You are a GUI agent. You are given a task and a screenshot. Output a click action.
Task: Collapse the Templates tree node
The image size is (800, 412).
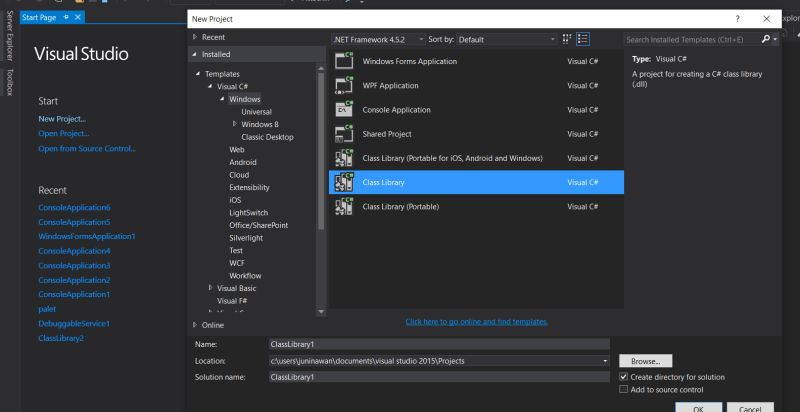click(x=198, y=74)
